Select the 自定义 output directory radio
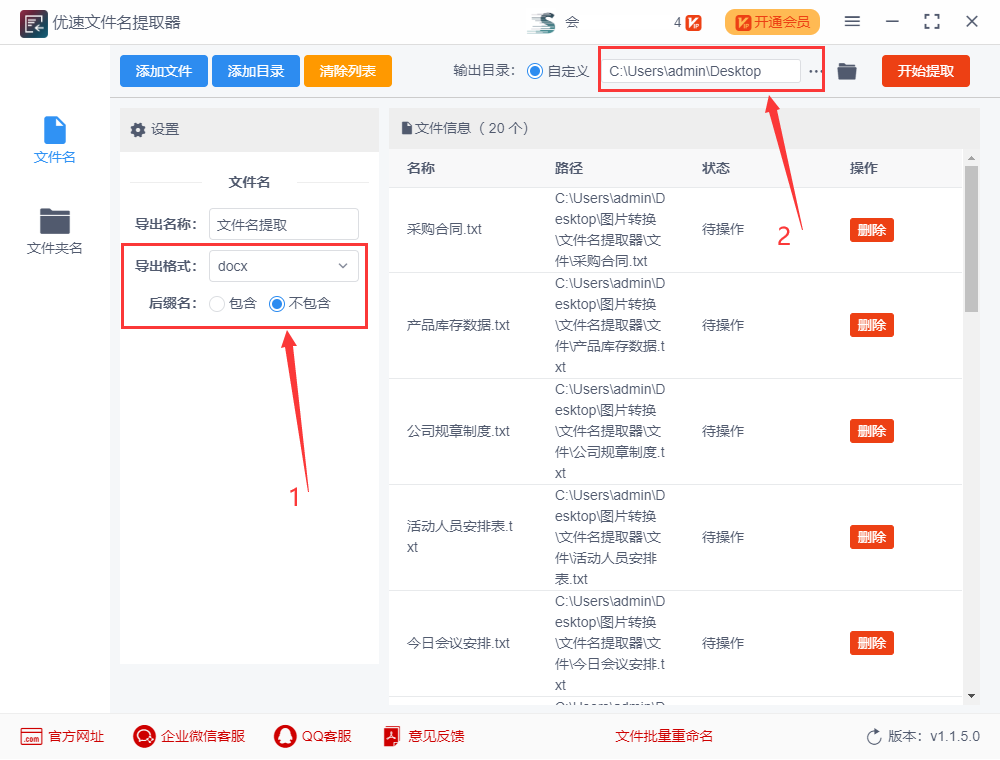This screenshot has width=1000, height=760. pyautogui.click(x=535, y=70)
